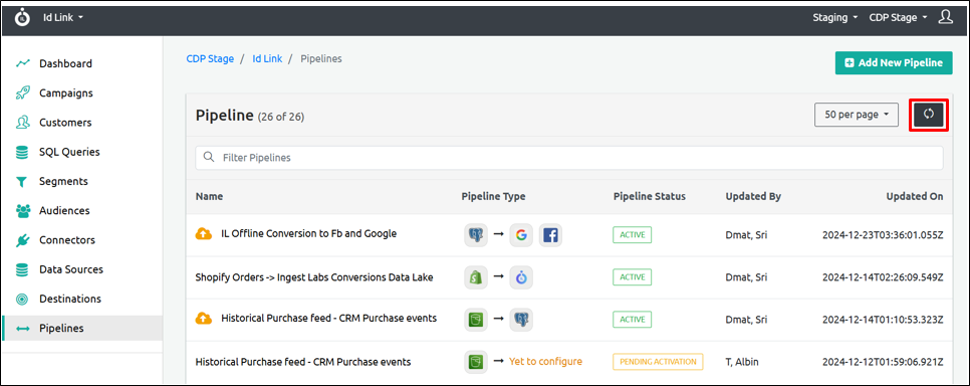Viewport: 970px width, 386px height.
Task: Follow the Id Link breadcrumb link
Action: [x=267, y=59]
